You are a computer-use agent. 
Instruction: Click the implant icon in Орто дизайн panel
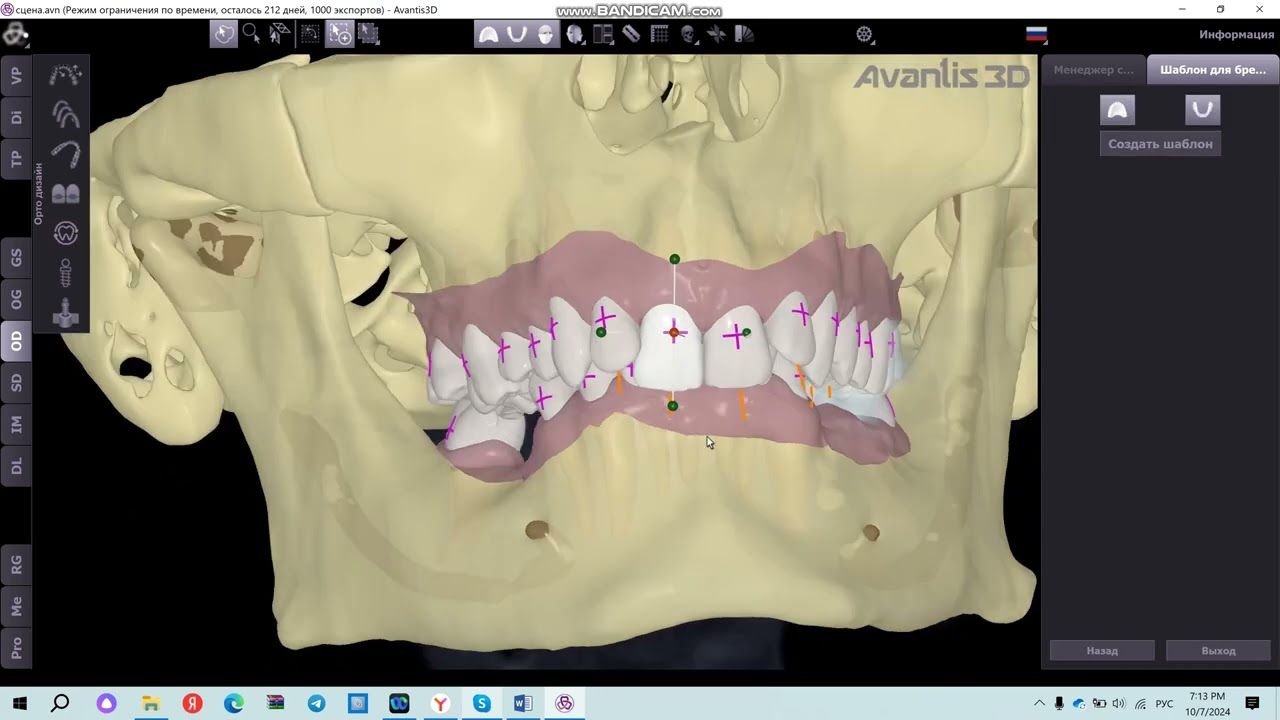point(65,272)
